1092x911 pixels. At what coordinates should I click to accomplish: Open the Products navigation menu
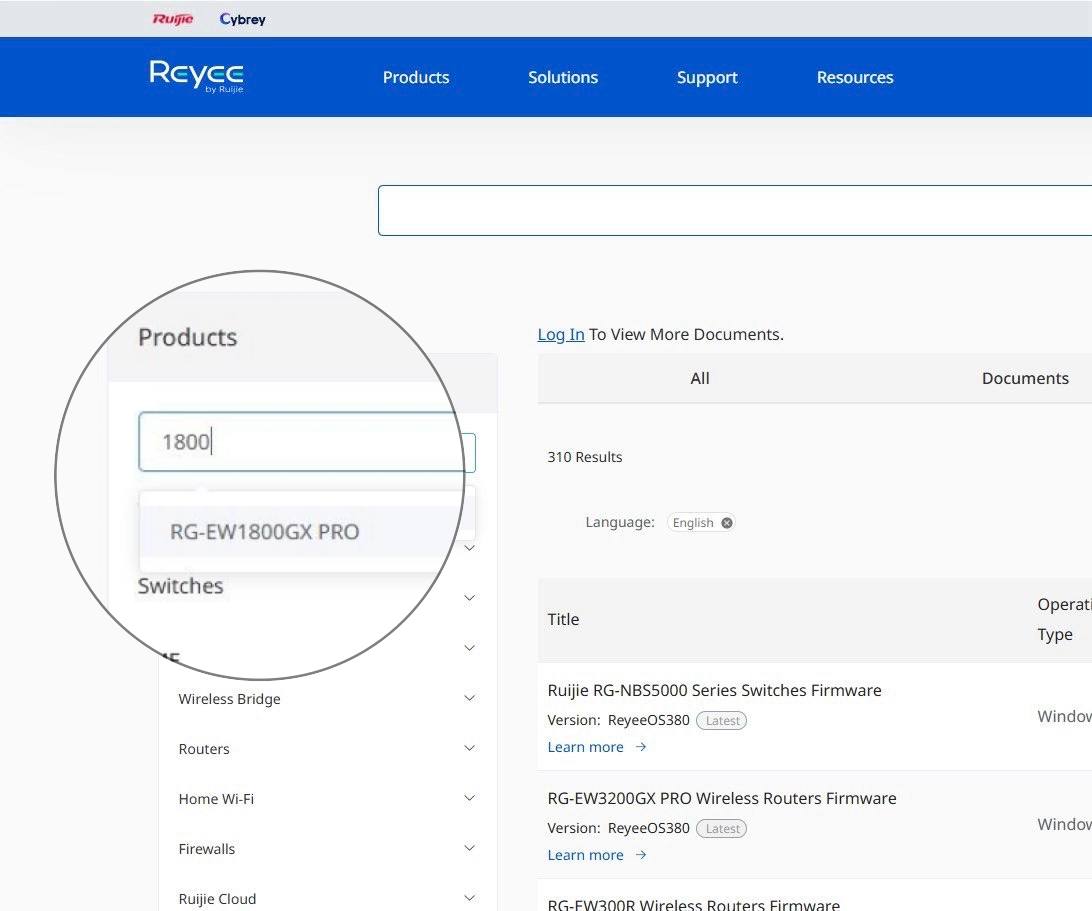(x=416, y=77)
